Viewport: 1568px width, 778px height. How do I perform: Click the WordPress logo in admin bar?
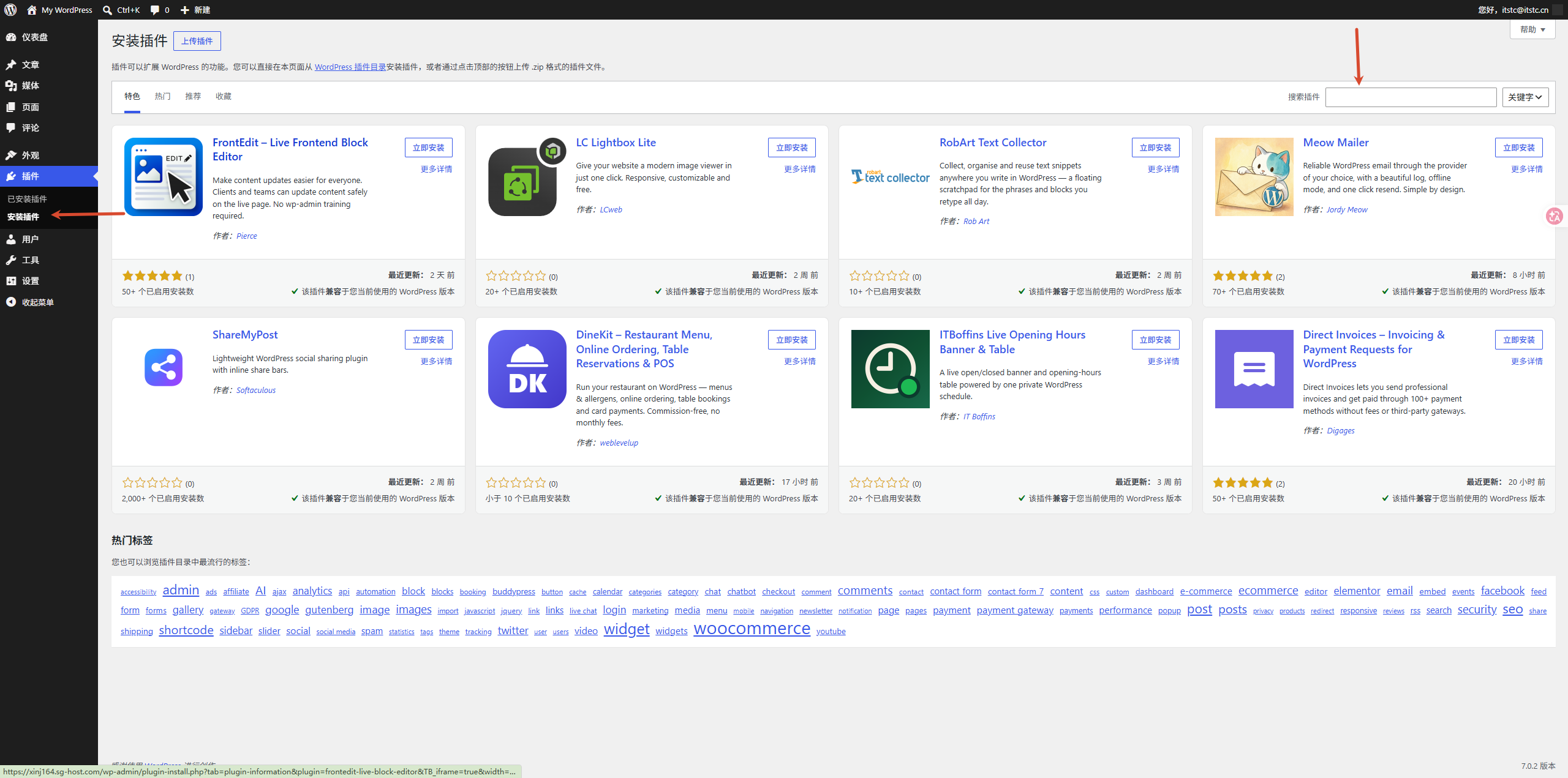tap(10, 10)
